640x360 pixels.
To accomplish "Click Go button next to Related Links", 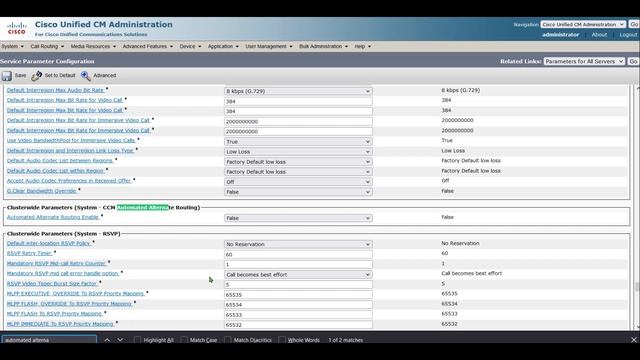I will (x=633, y=61).
